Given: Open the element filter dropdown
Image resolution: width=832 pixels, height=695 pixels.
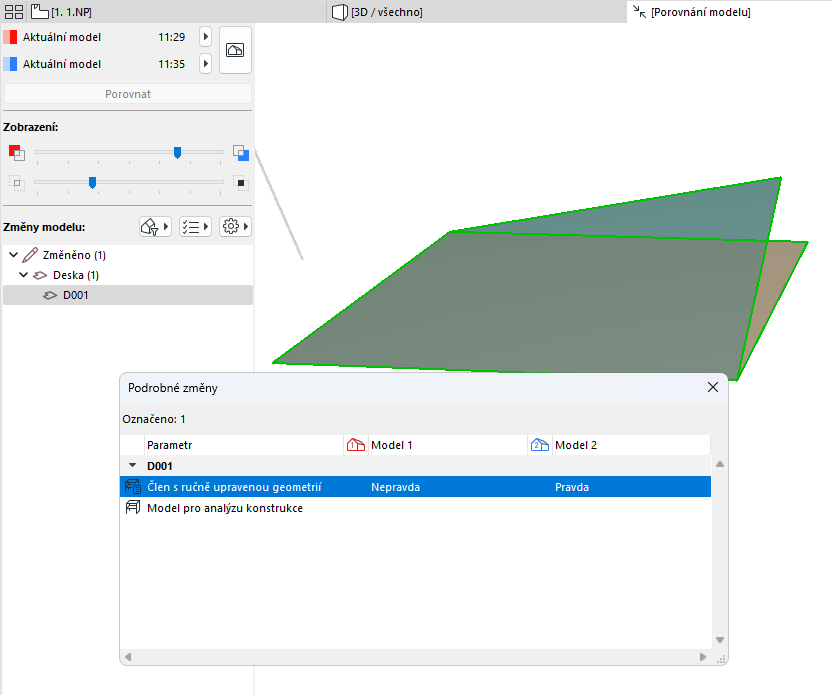Looking at the screenshot, I should click(x=155, y=227).
